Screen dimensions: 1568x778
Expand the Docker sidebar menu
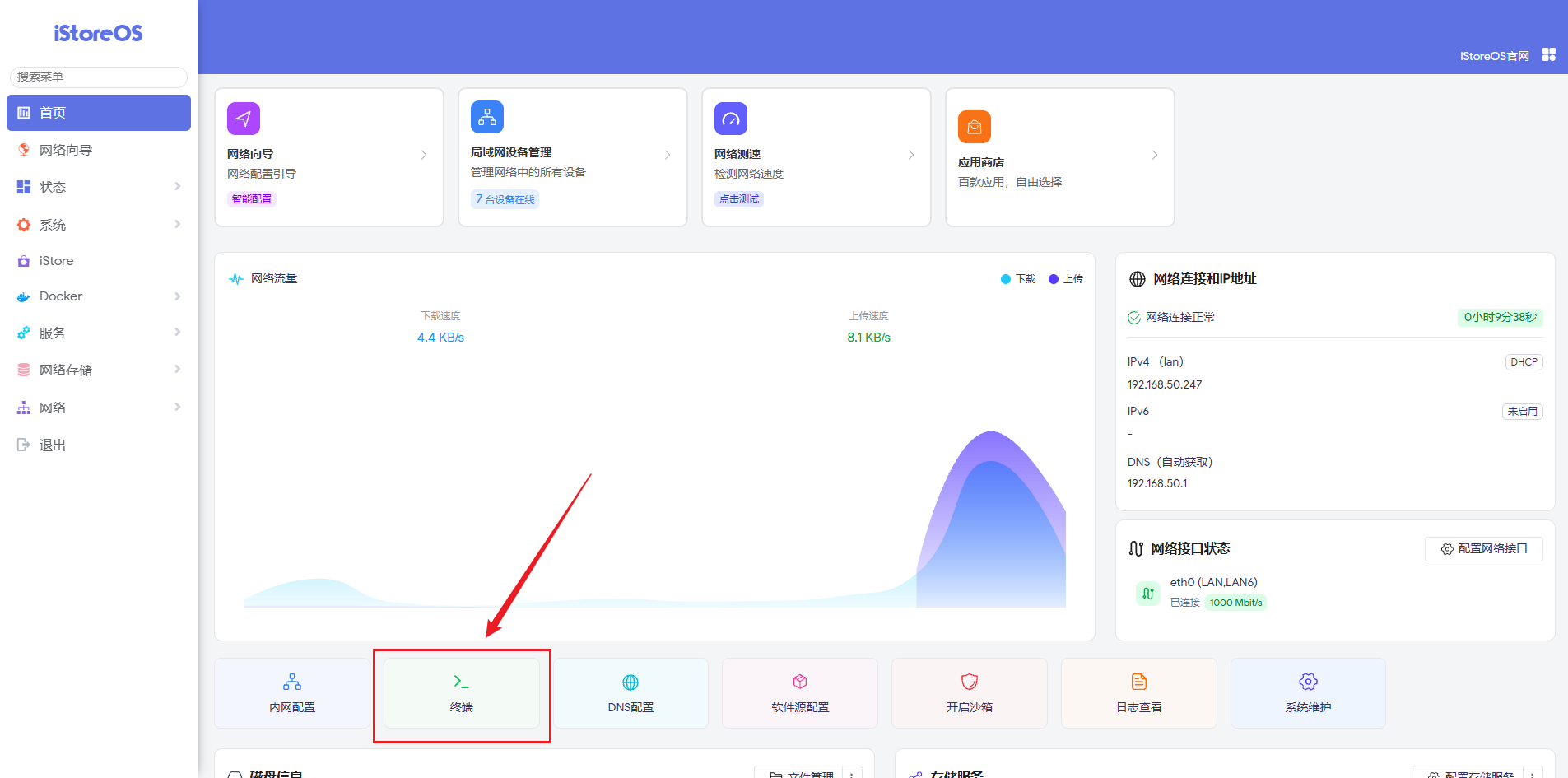(98, 296)
